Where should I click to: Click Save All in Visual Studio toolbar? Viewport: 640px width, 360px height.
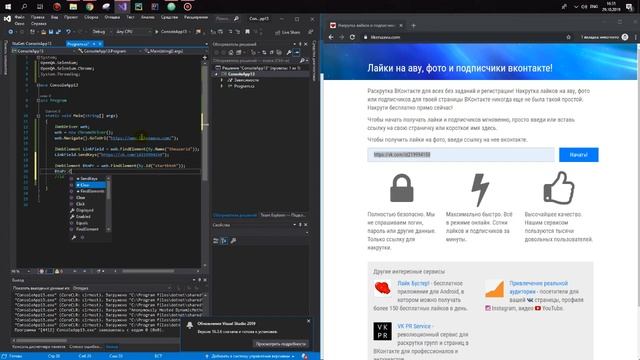(x=58, y=31)
